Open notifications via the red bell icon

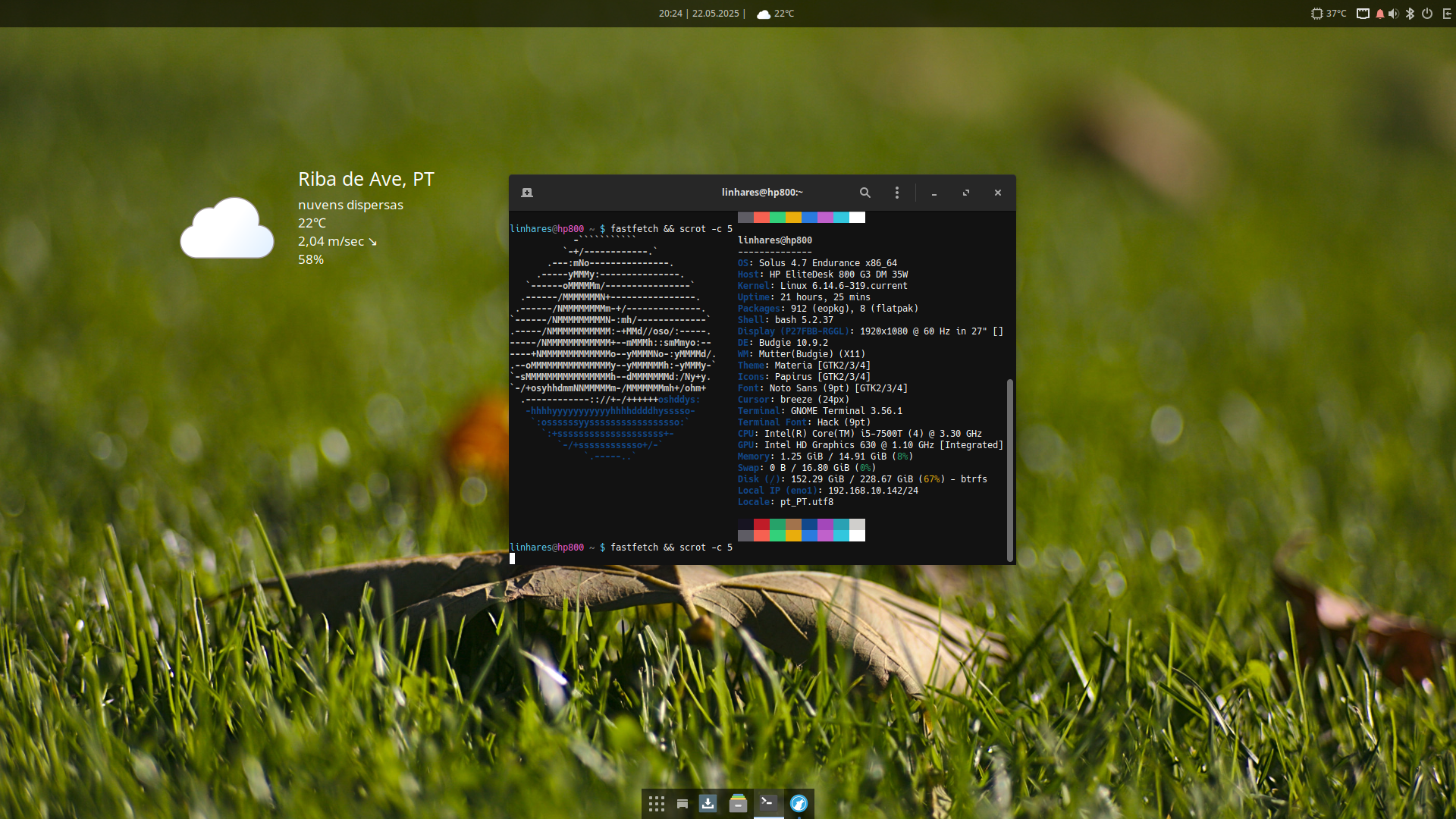click(1380, 14)
